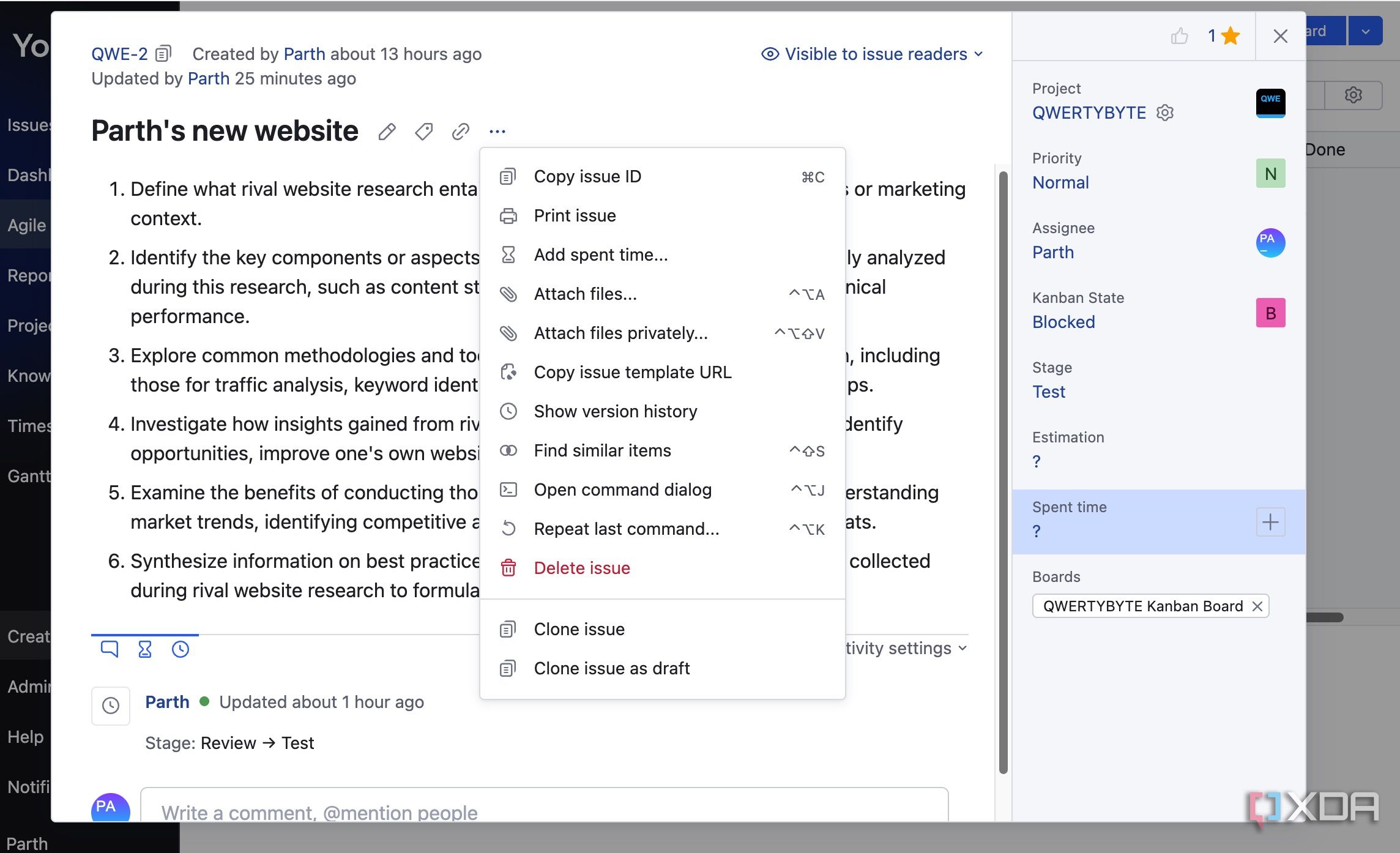The width and height of the screenshot is (1400, 853).
Task: Toggle the star on this issue
Action: point(1230,36)
